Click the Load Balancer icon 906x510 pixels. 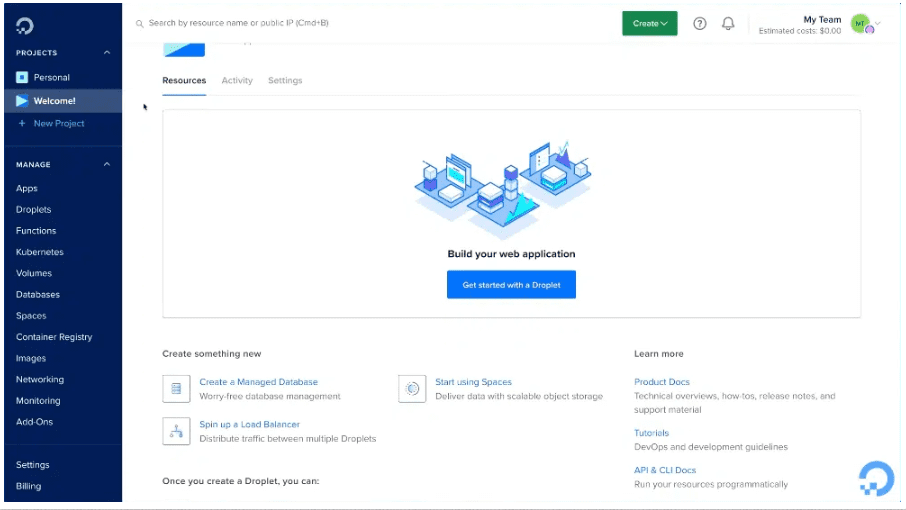click(176, 431)
